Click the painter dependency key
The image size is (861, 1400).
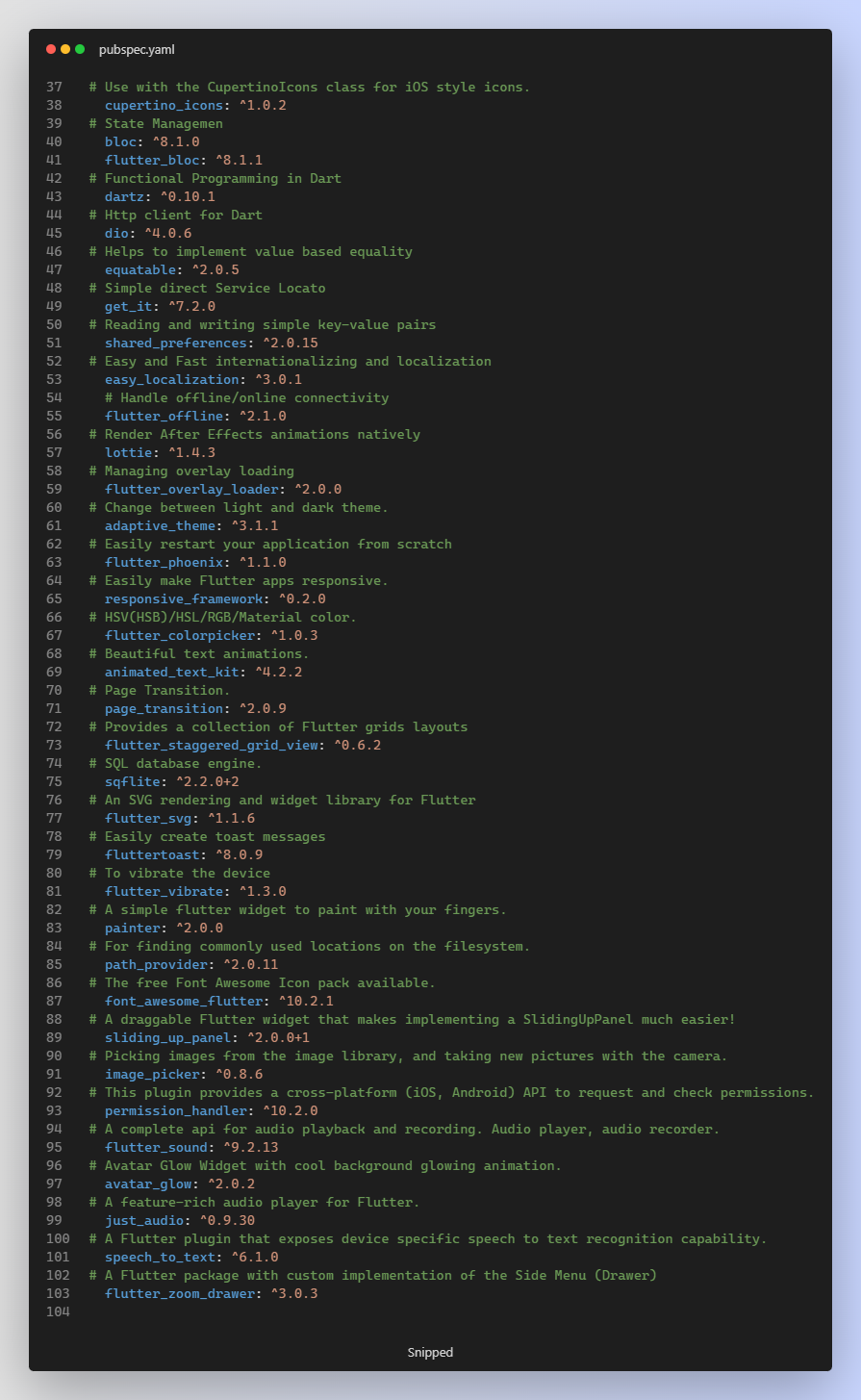(132, 928)
